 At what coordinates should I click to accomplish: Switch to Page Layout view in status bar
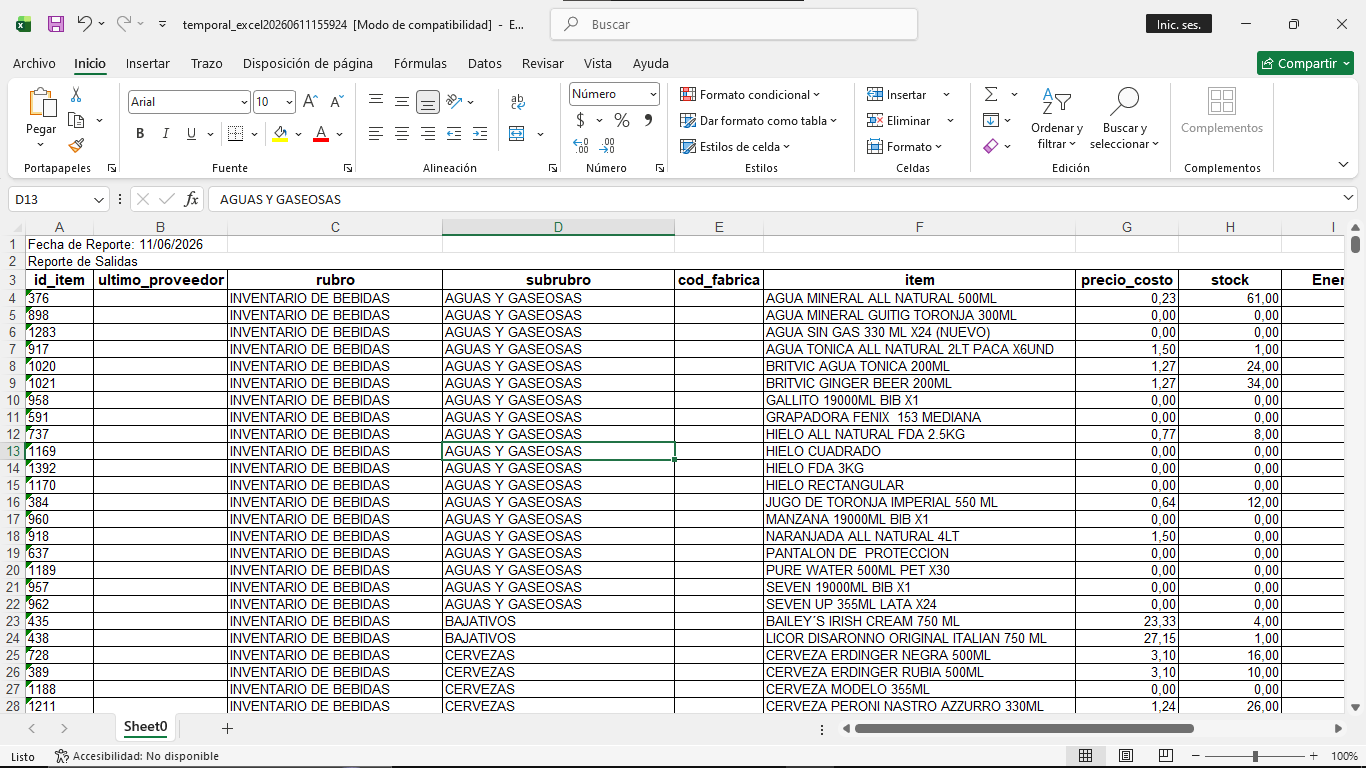point(1126,756)
